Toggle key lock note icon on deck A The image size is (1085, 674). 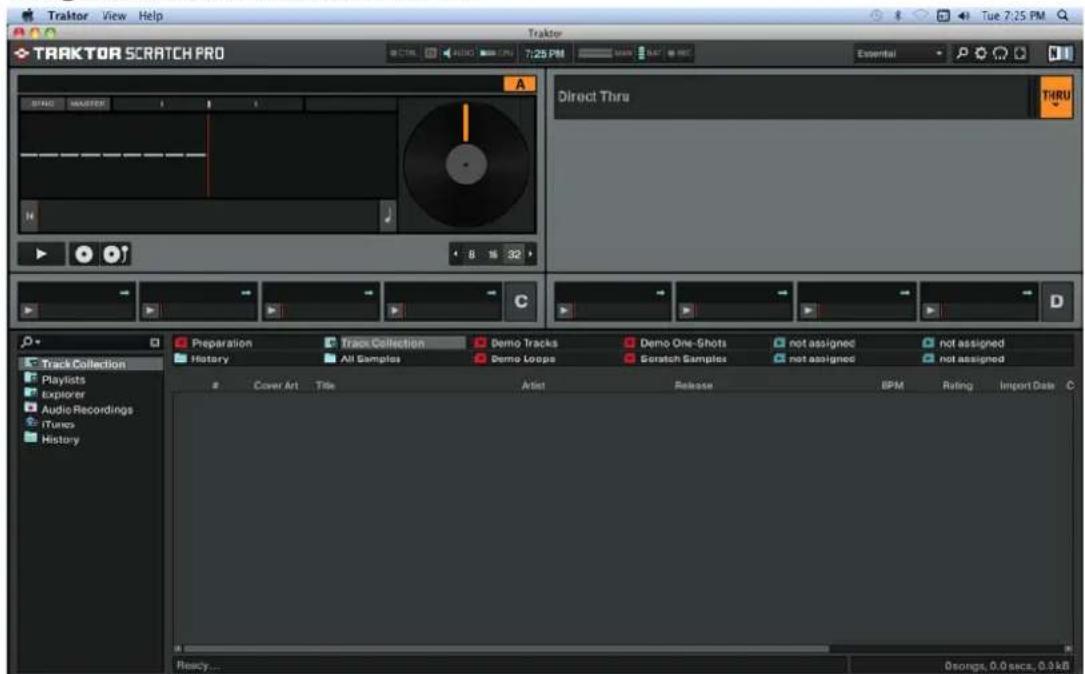coord(388,216)
